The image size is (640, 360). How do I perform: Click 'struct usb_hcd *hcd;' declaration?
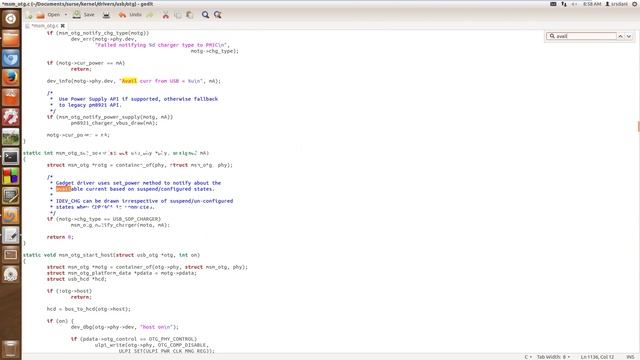pos(76,279)
